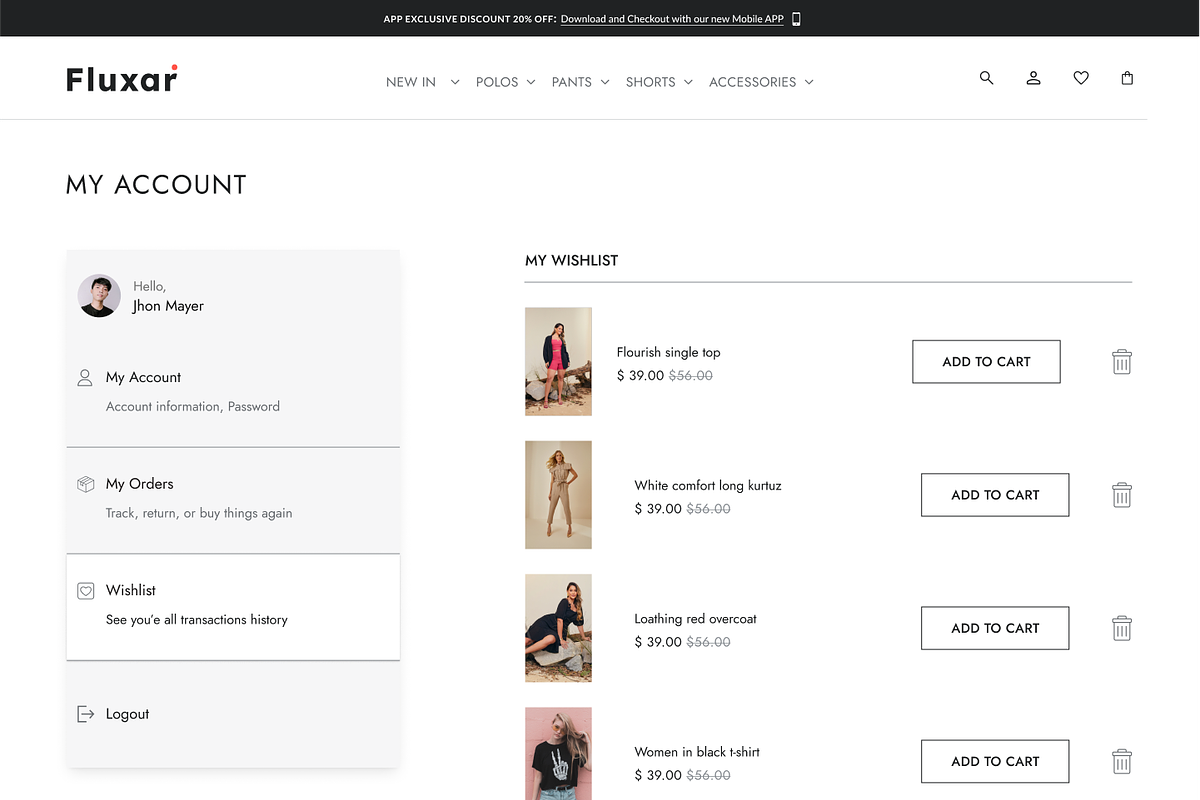Click the Loathing red overcoat product name

coord(695,619)
